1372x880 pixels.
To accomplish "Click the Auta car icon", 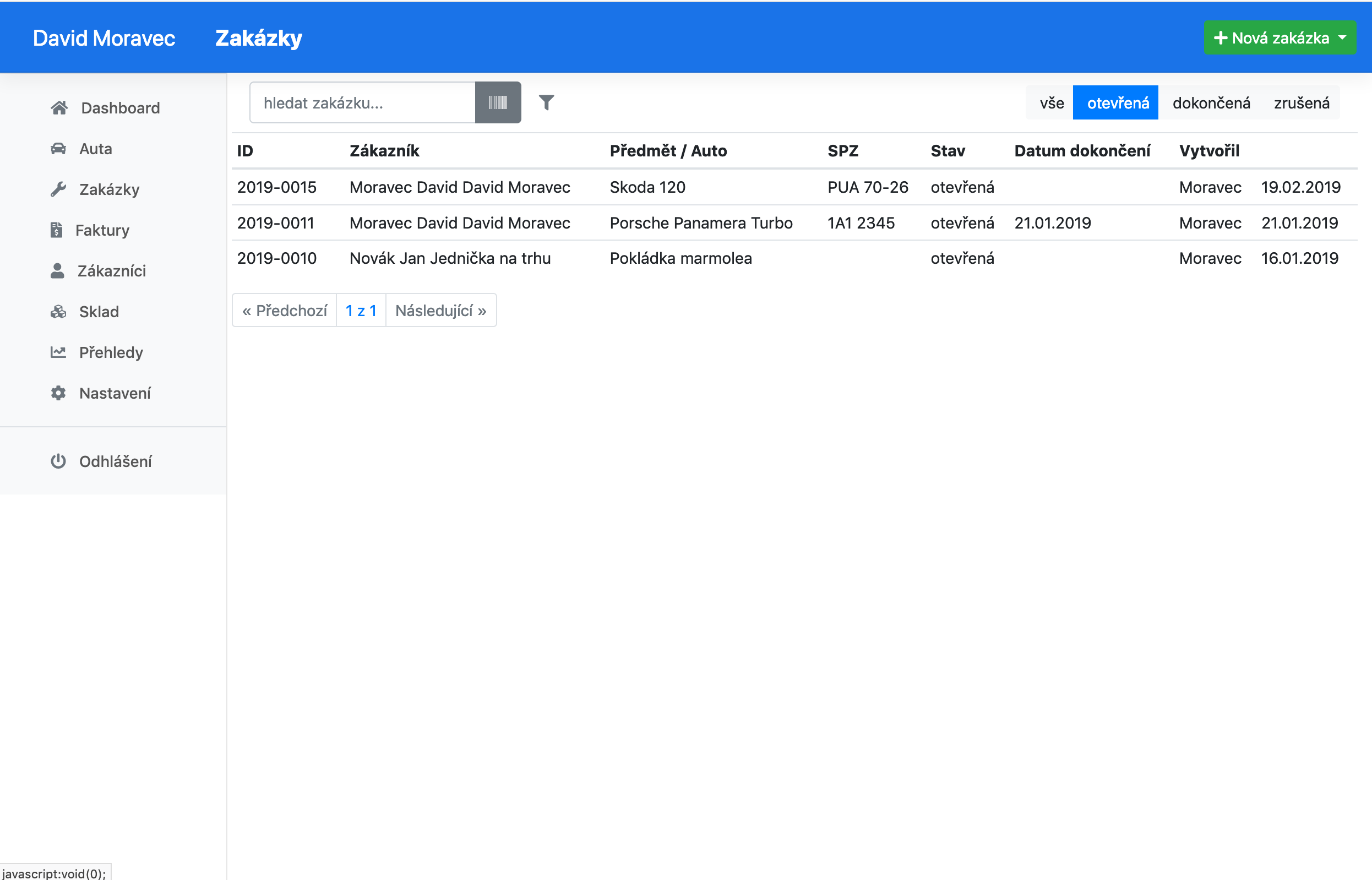I will tap(58, 149).
